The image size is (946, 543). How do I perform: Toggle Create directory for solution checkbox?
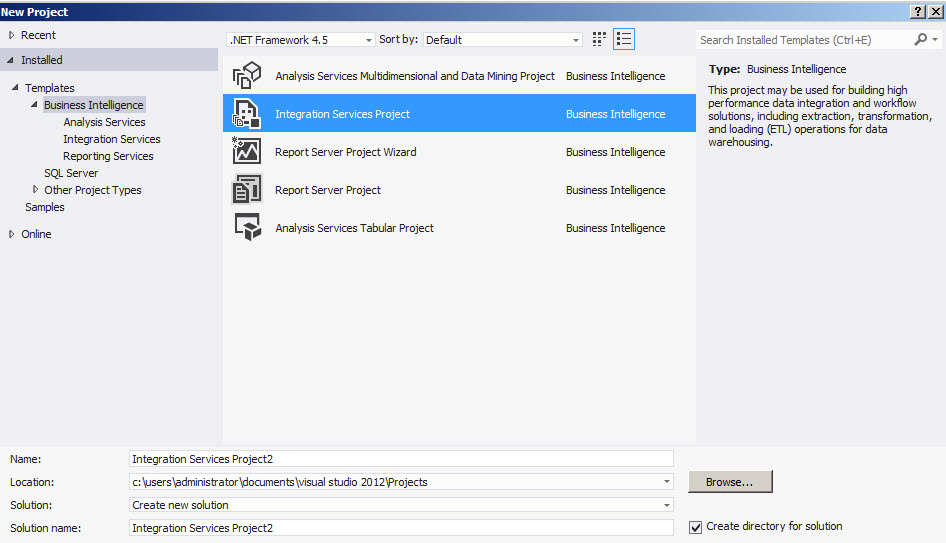tap(696, 527)
